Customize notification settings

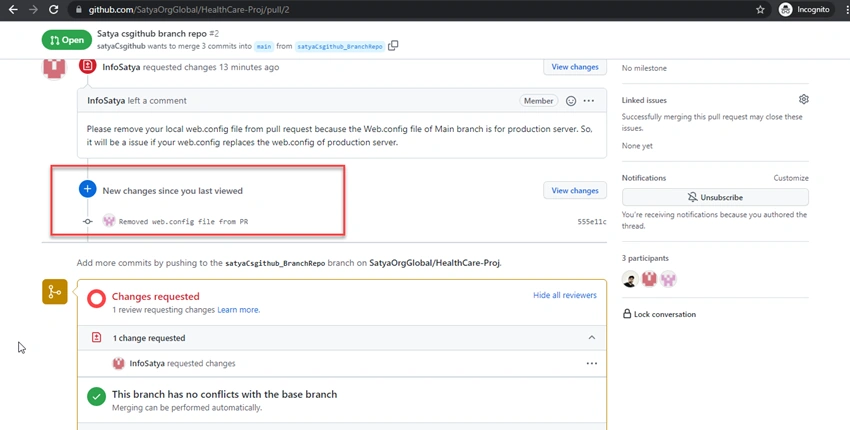pyautogui.click(x=790, y=178)
